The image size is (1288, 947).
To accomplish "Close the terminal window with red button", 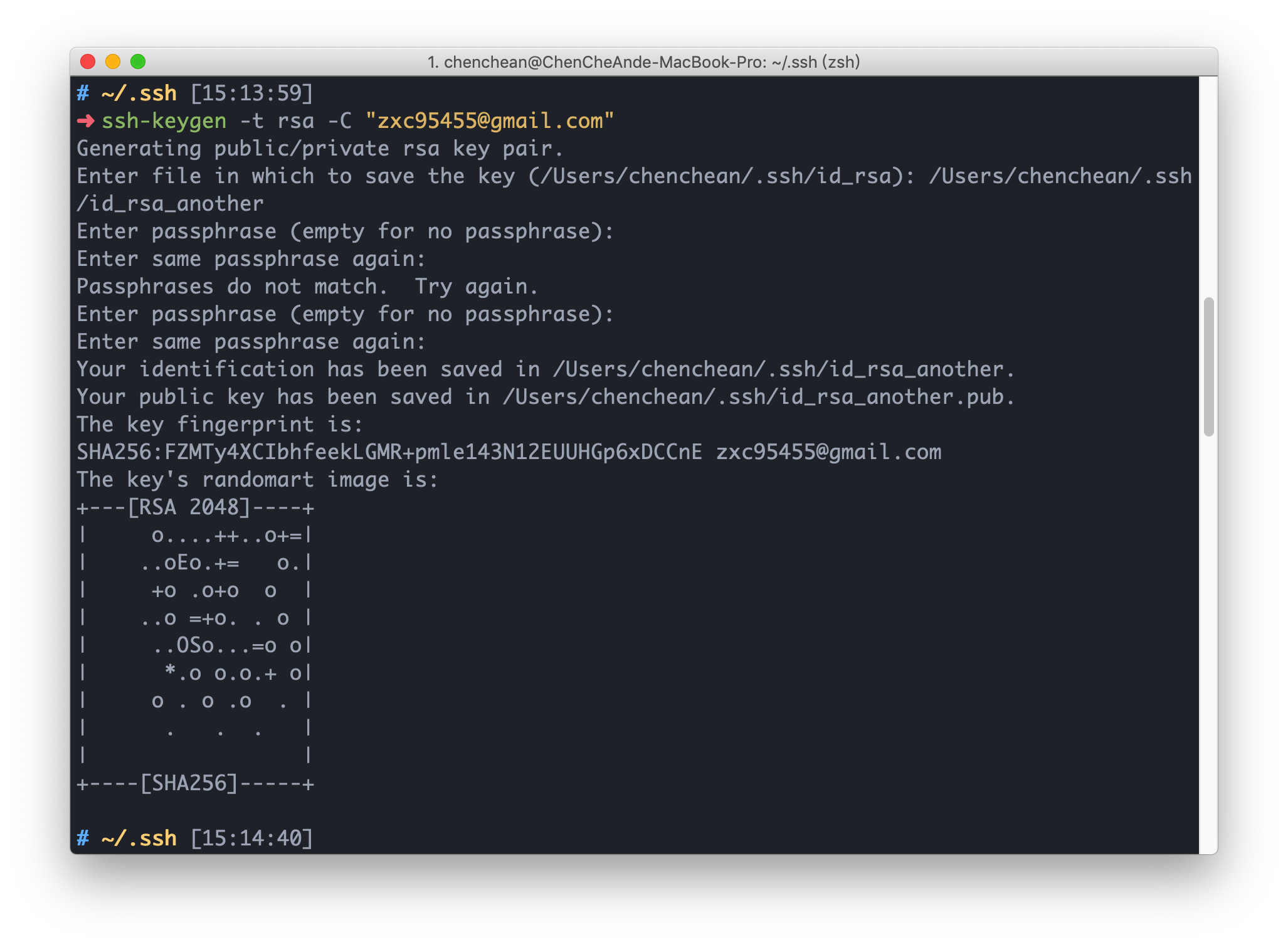I will (88, 61).
